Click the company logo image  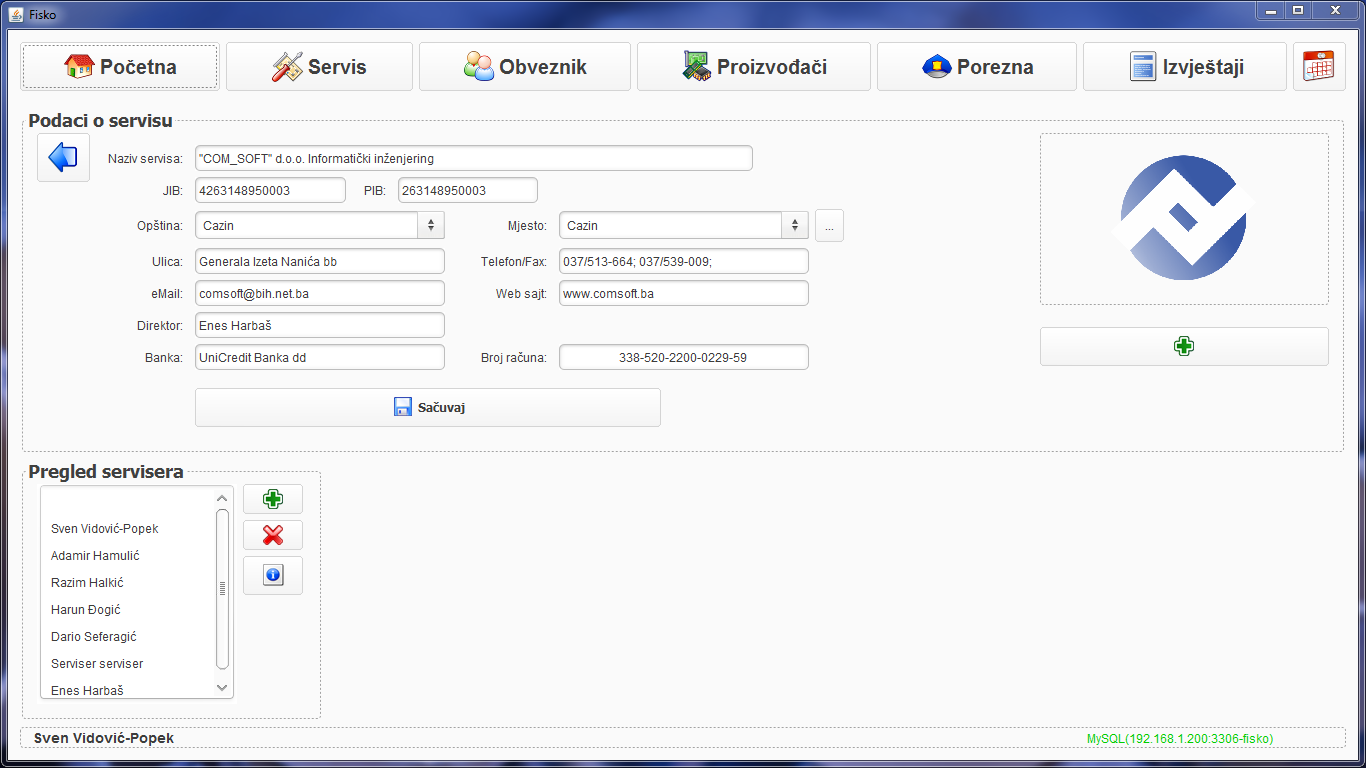click(x=1184, y=219)
